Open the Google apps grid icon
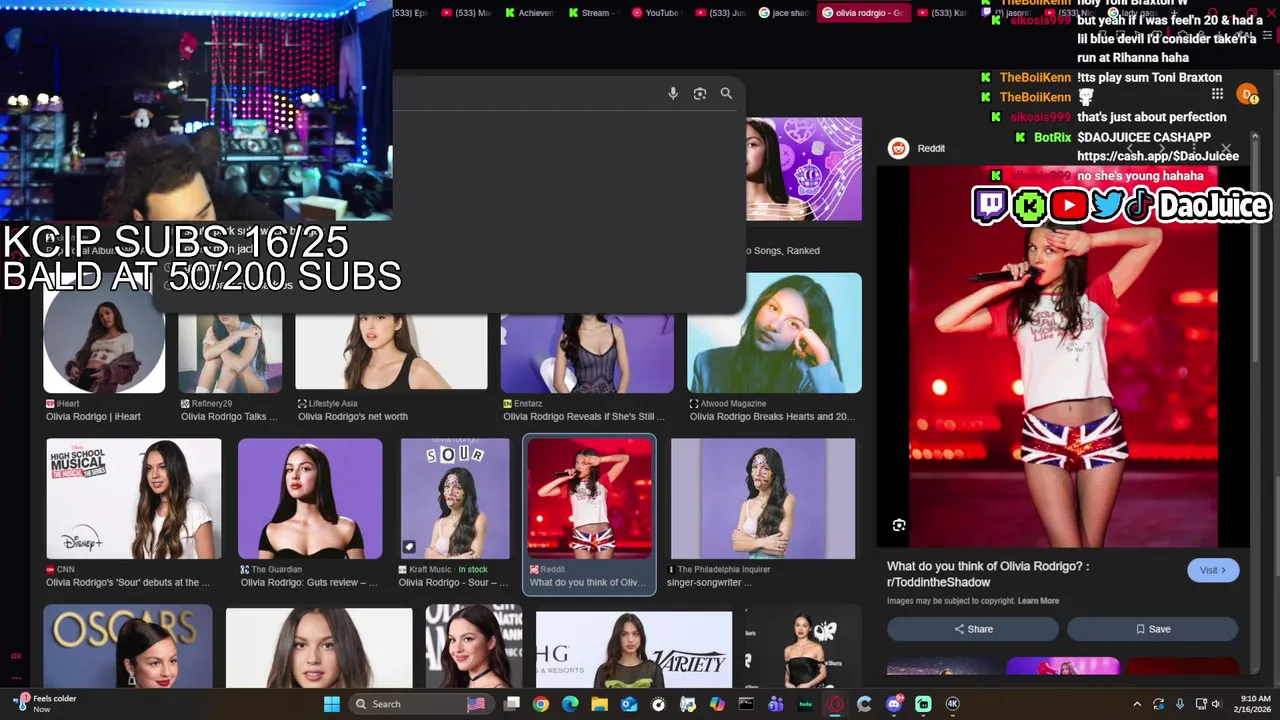Screen dimensions: 1280x720 (x=1217, y=94)
